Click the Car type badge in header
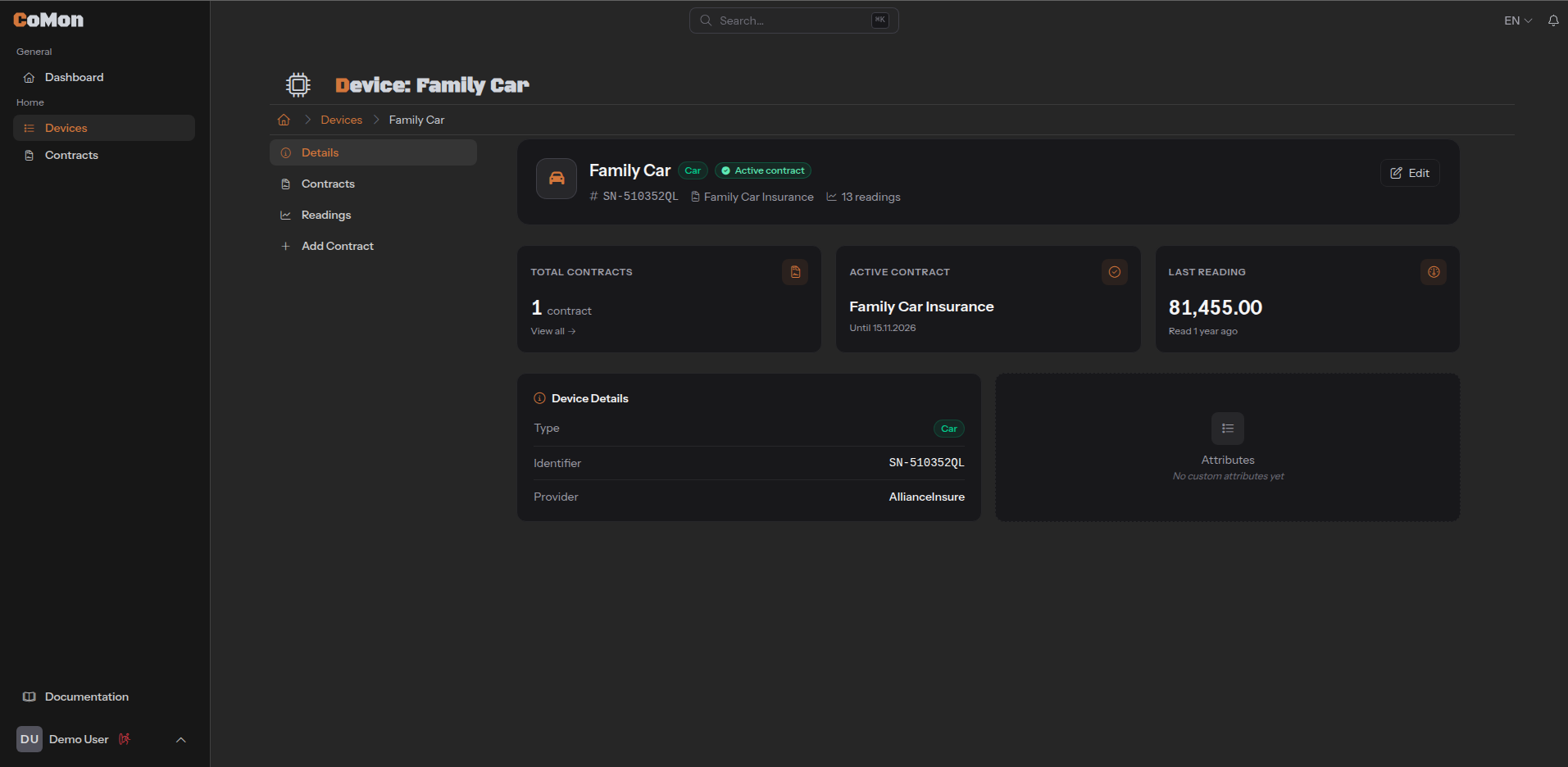Image resolution: width=1568 pixels, height=767 pixels. click(693, 170)
